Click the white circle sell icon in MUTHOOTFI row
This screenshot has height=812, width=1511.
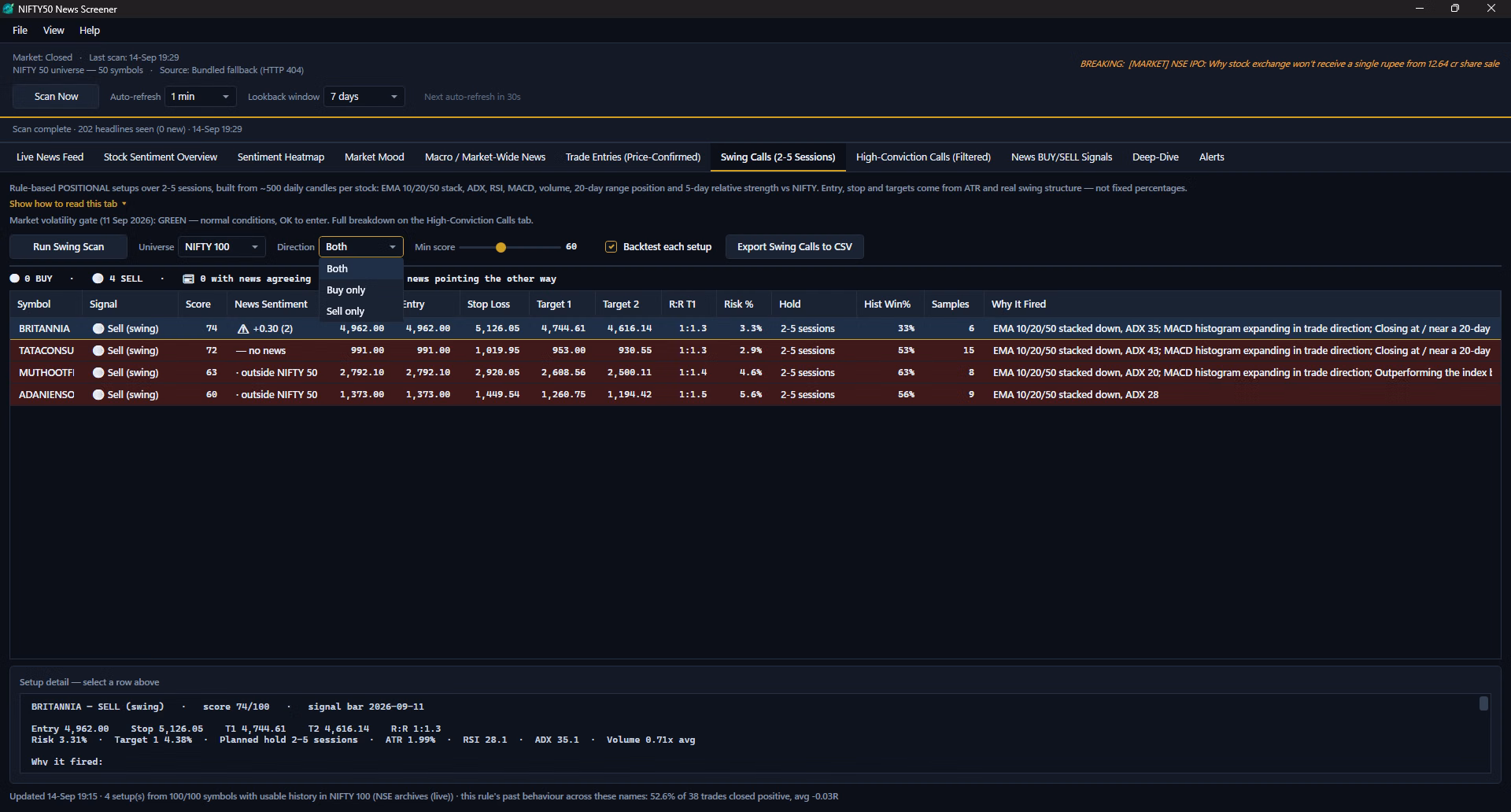tap(98, 373)
